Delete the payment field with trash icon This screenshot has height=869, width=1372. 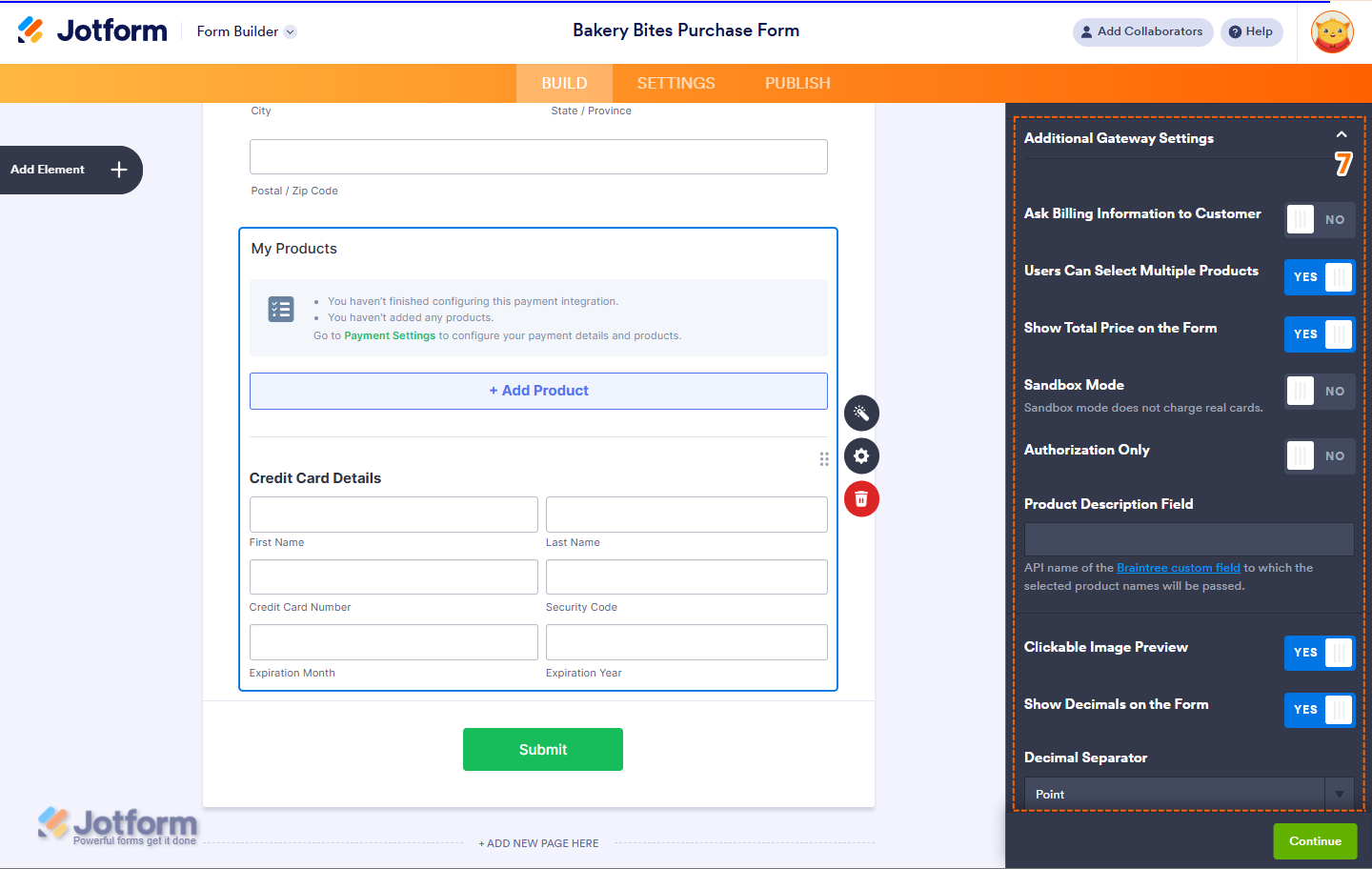(861, 499)
